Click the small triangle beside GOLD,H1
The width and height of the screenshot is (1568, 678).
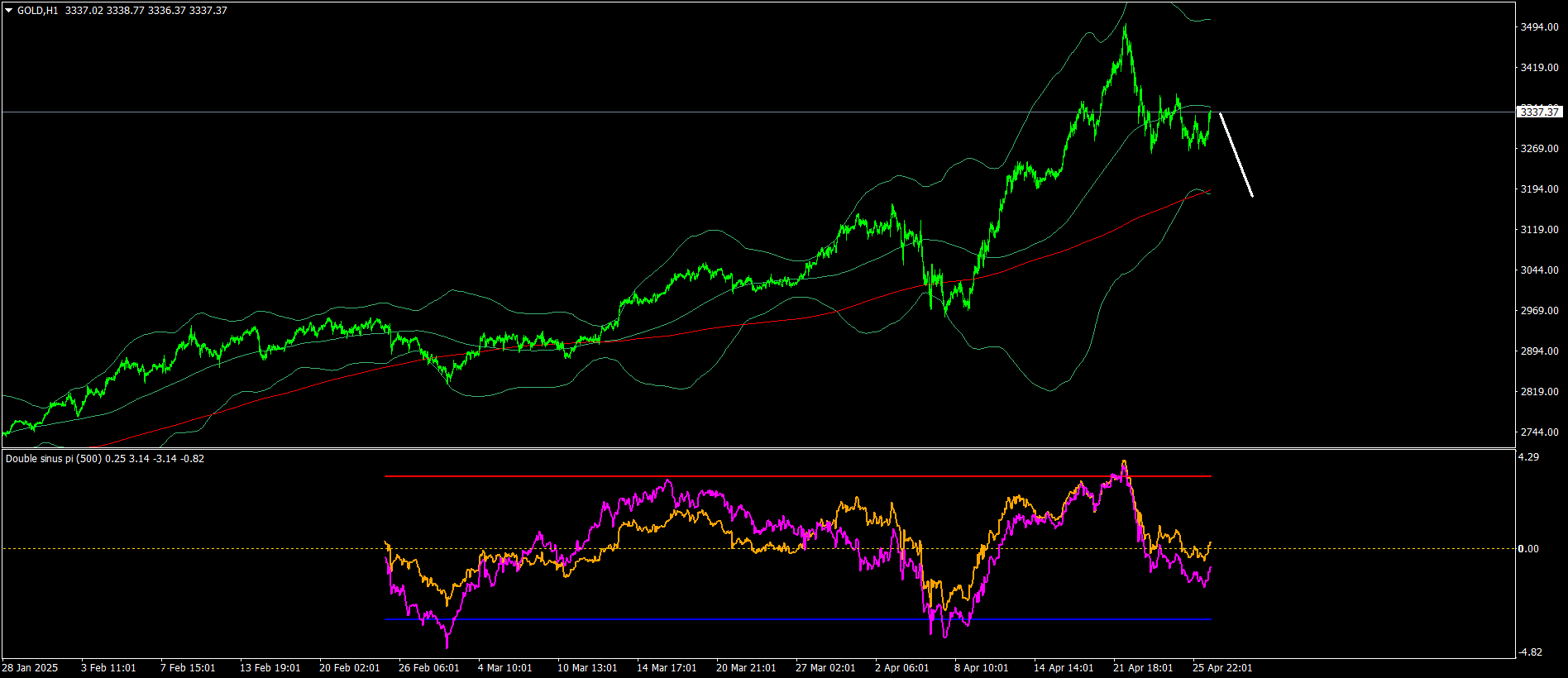point(9,11)
